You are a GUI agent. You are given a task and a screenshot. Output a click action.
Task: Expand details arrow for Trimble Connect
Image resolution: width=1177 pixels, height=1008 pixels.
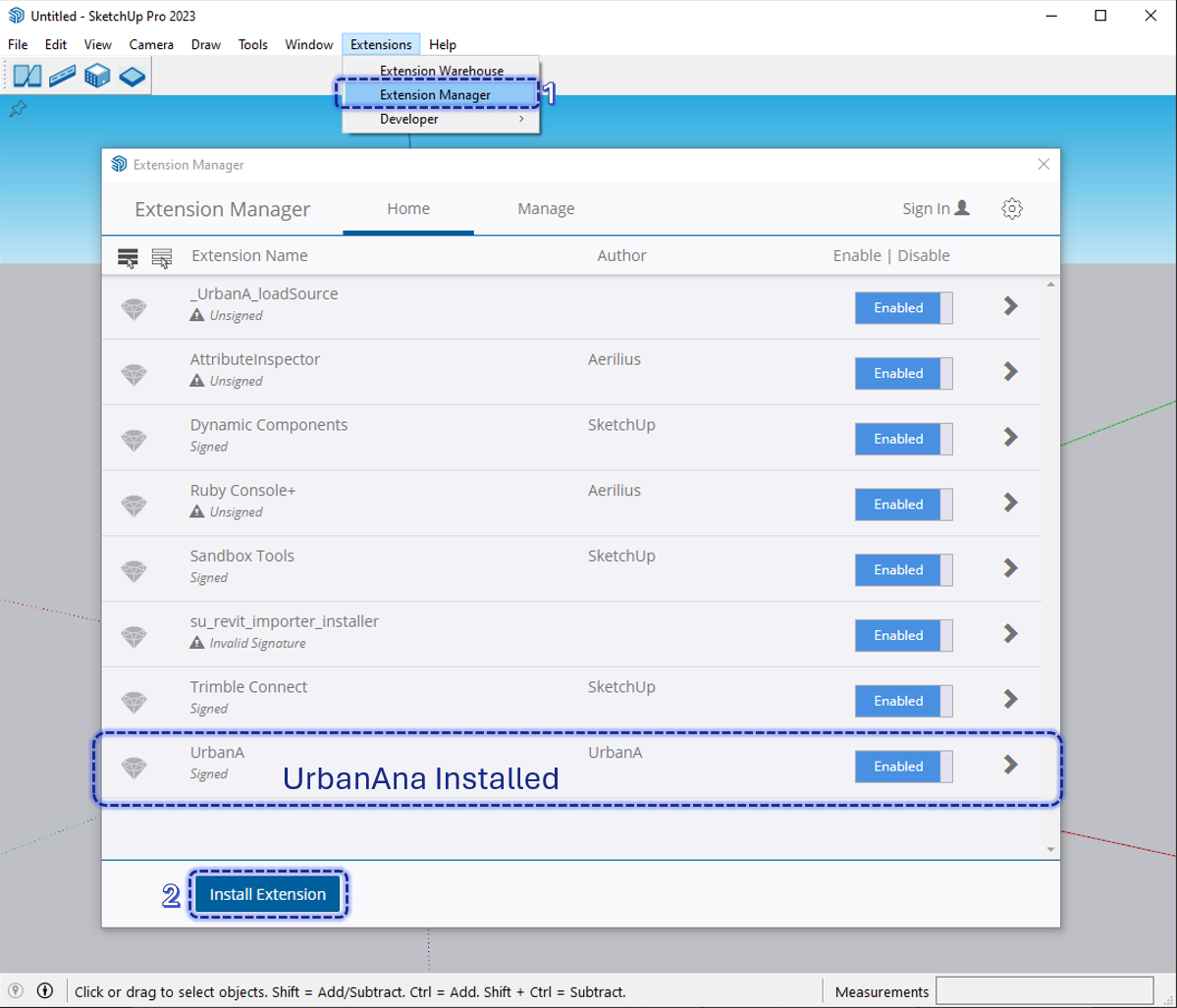[x=1011, y=699]
